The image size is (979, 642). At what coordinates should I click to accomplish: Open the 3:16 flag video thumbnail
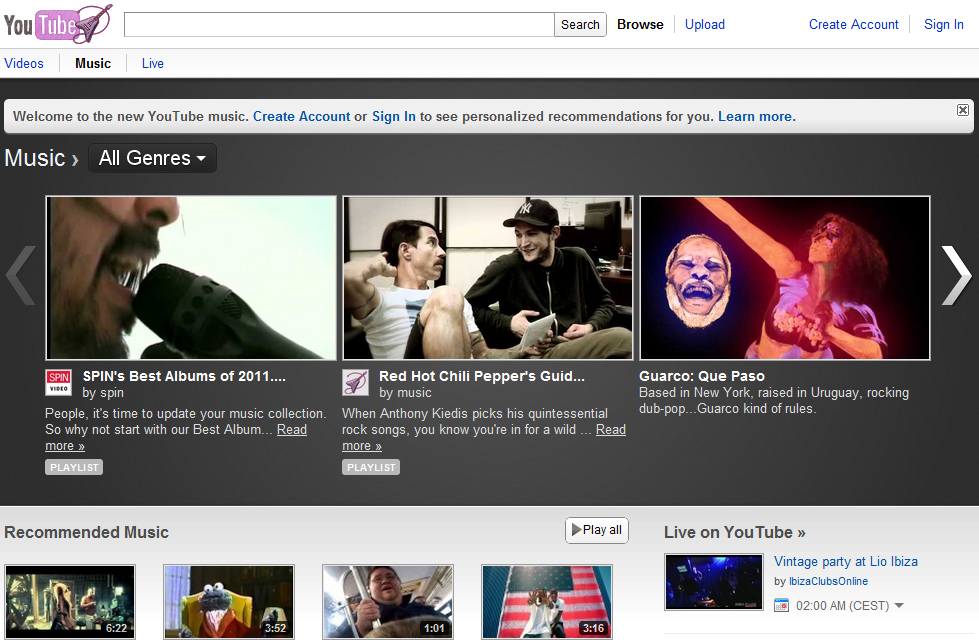pos(547,602)
